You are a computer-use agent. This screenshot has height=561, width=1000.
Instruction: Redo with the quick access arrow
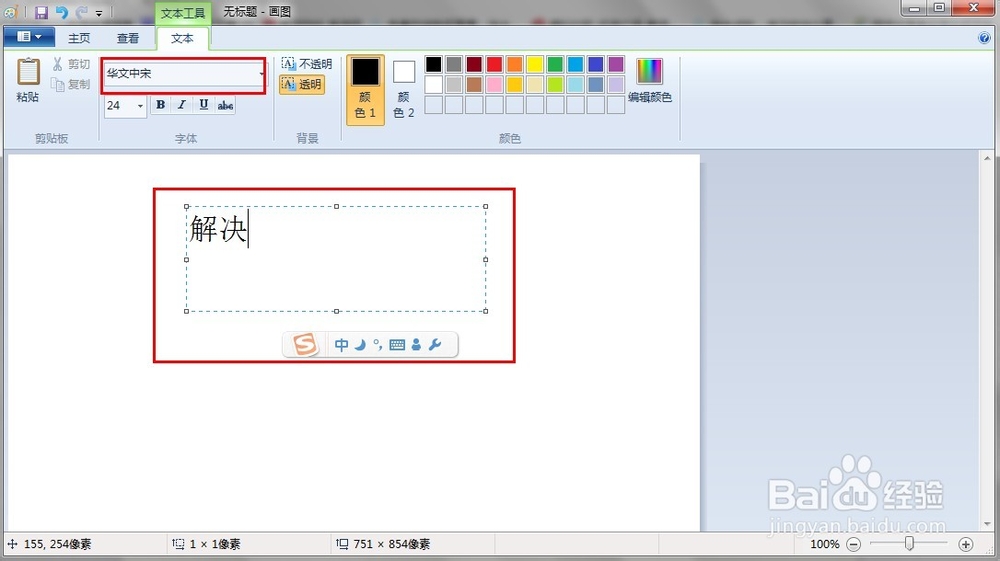tap(81, 12)
